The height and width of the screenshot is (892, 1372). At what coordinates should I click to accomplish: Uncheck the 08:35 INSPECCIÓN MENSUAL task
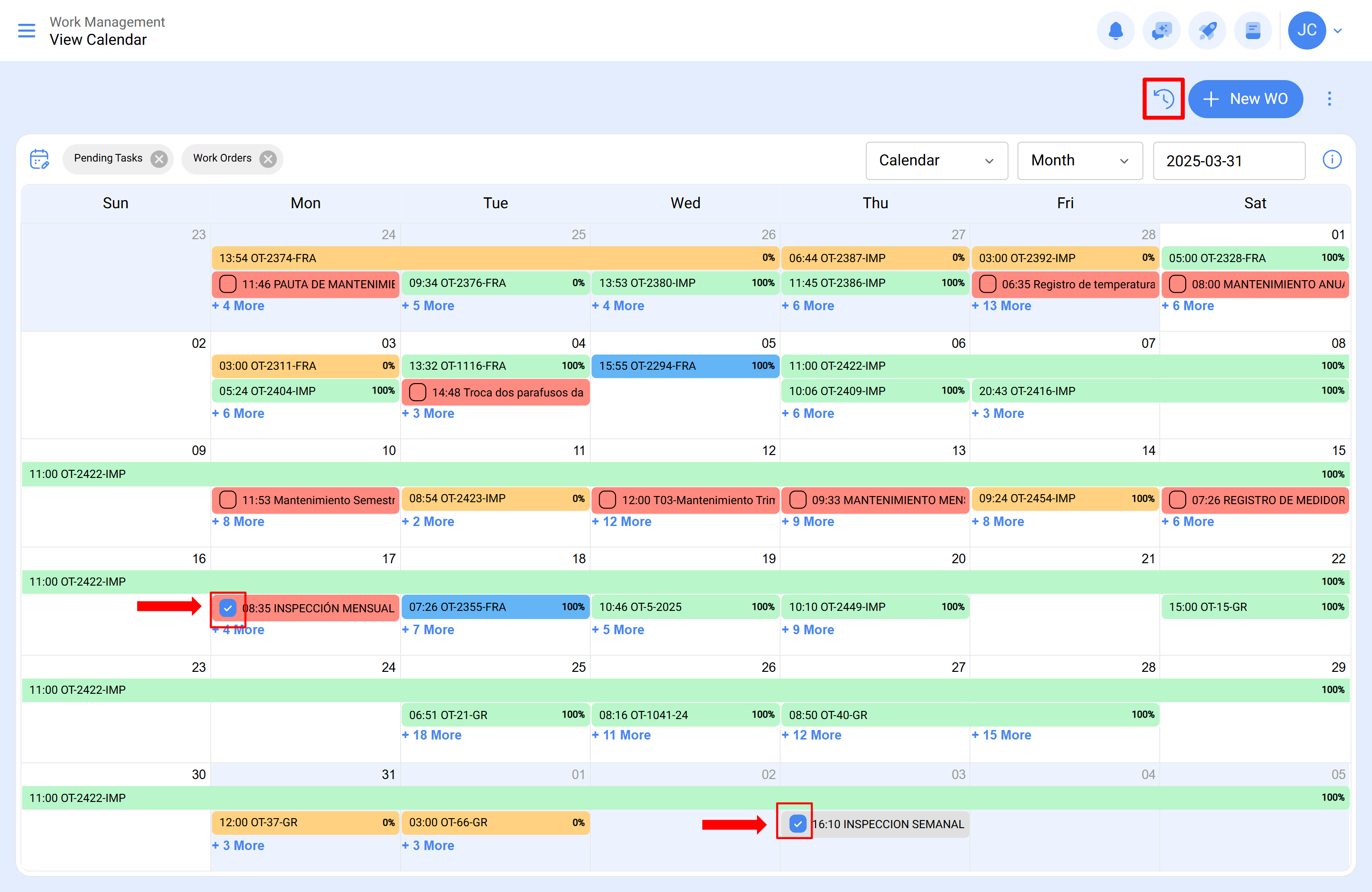tap(228, 607)
